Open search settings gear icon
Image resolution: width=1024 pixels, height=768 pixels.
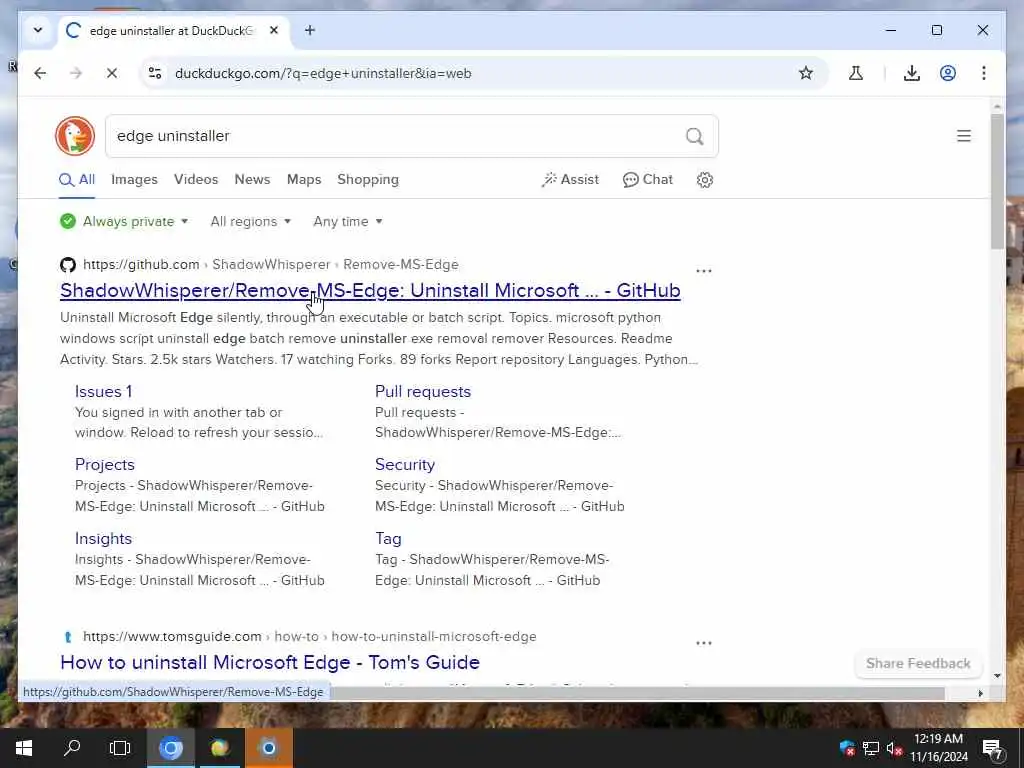(705, 180)
